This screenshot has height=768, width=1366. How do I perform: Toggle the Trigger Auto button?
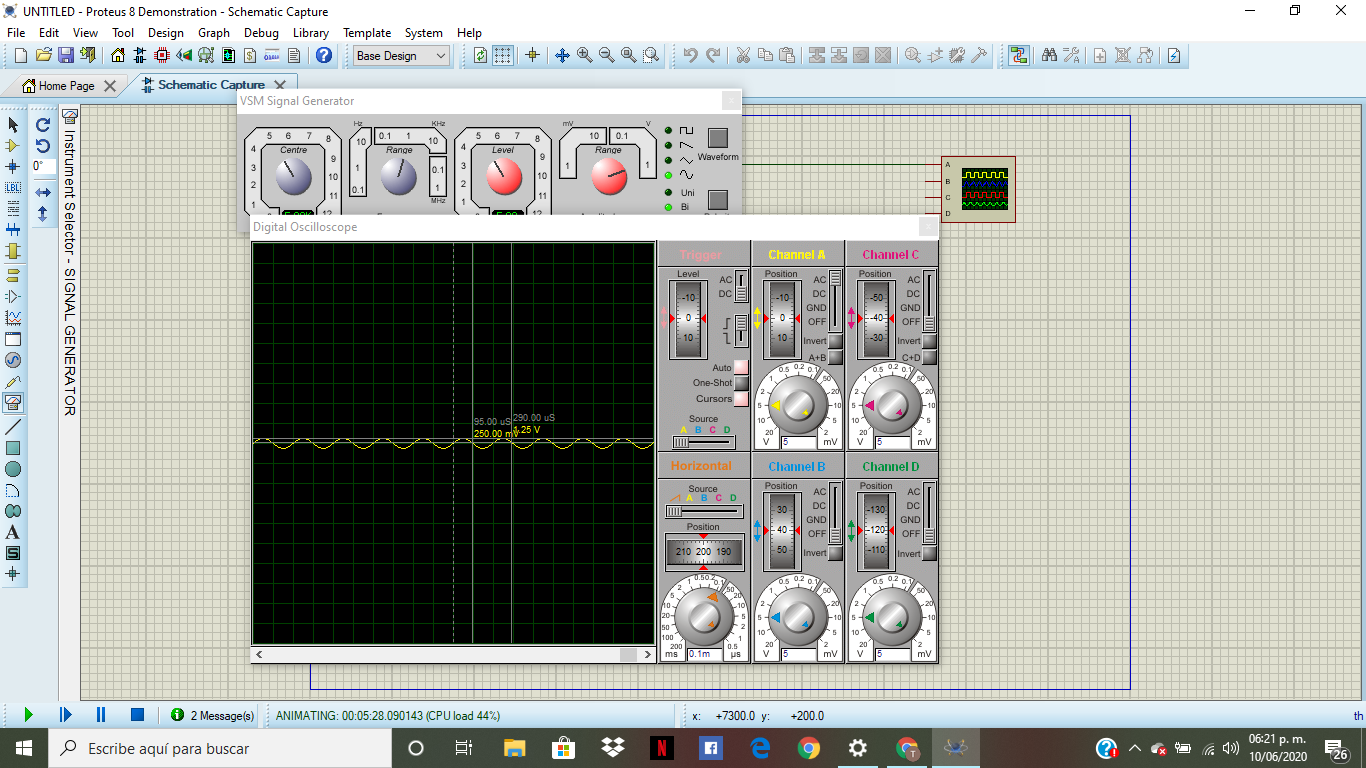pyautogui.click(x=741, y=368)
